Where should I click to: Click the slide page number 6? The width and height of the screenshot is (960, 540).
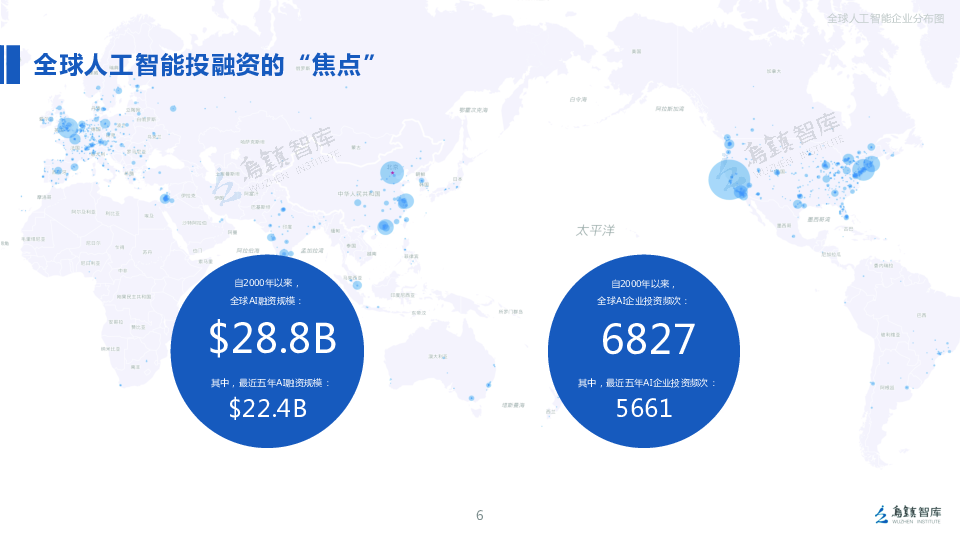tap(479, 515)
